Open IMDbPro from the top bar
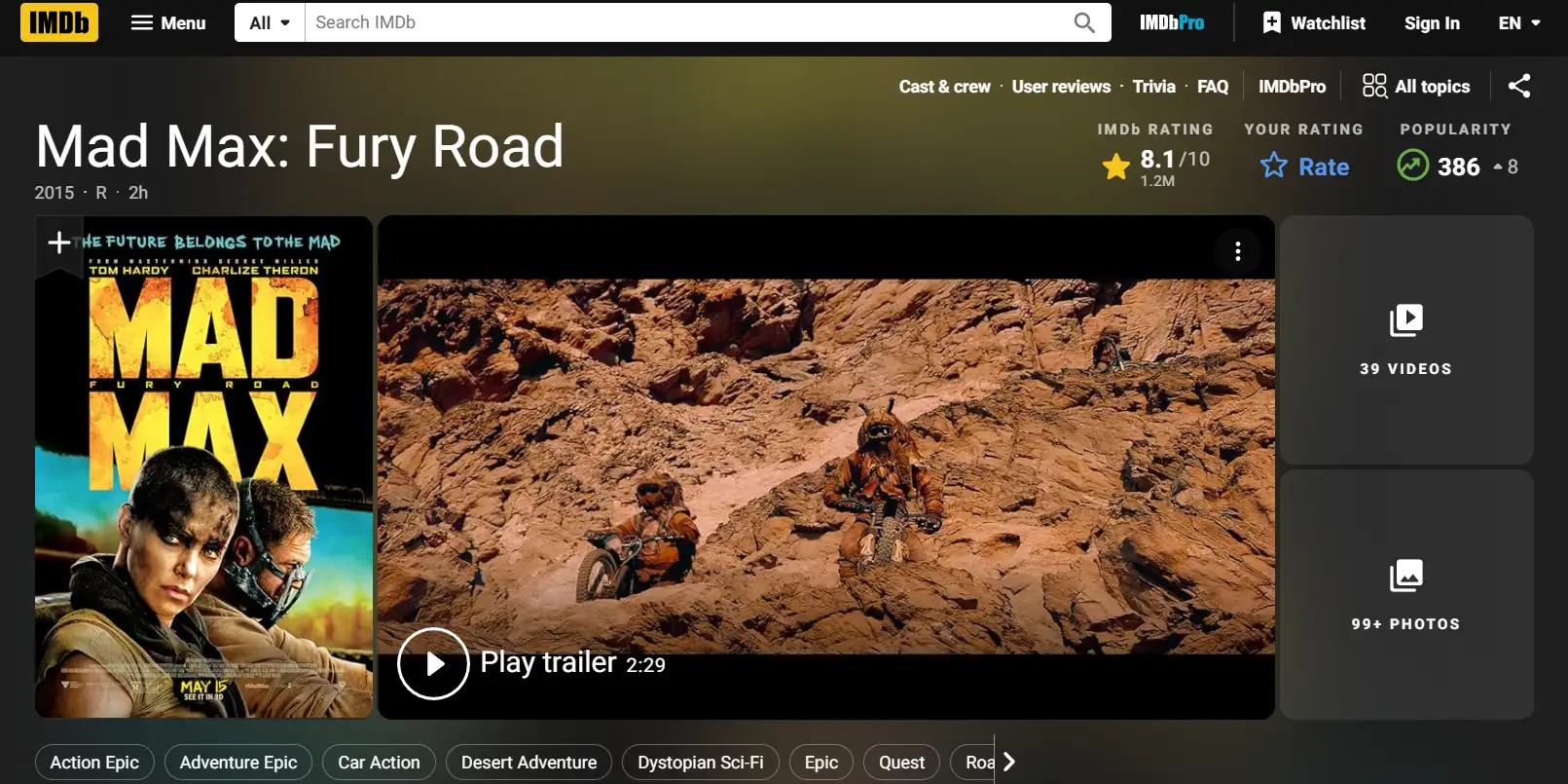Screen dimensions: 1568x784 1172,22
